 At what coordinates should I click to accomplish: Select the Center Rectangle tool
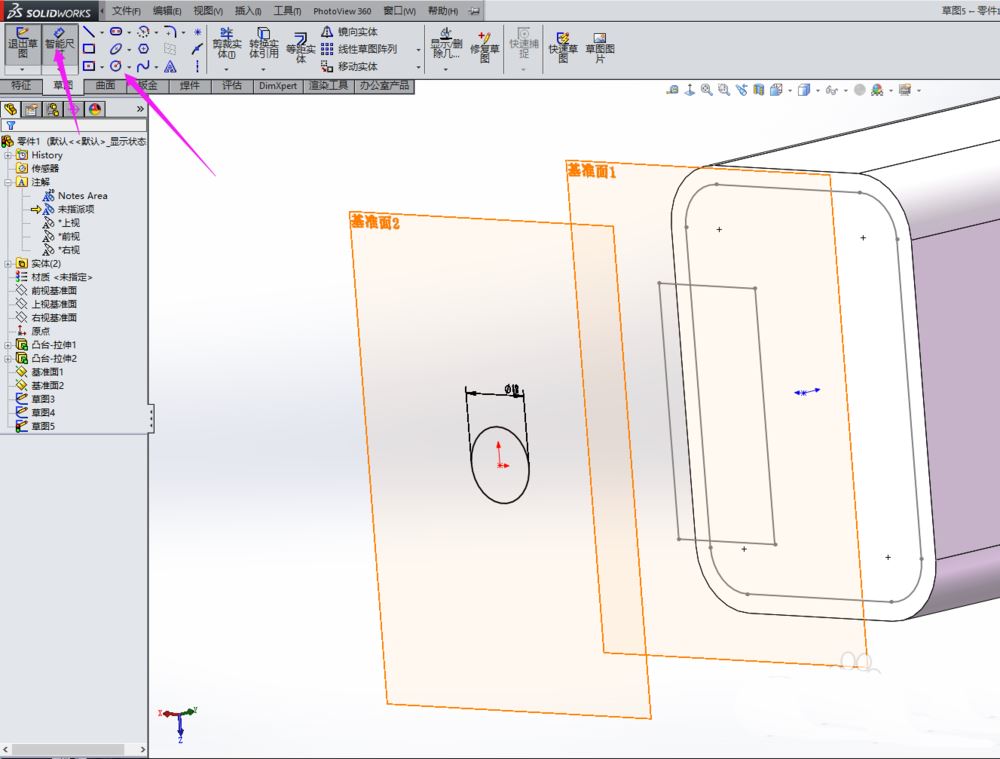click(89, 66)
